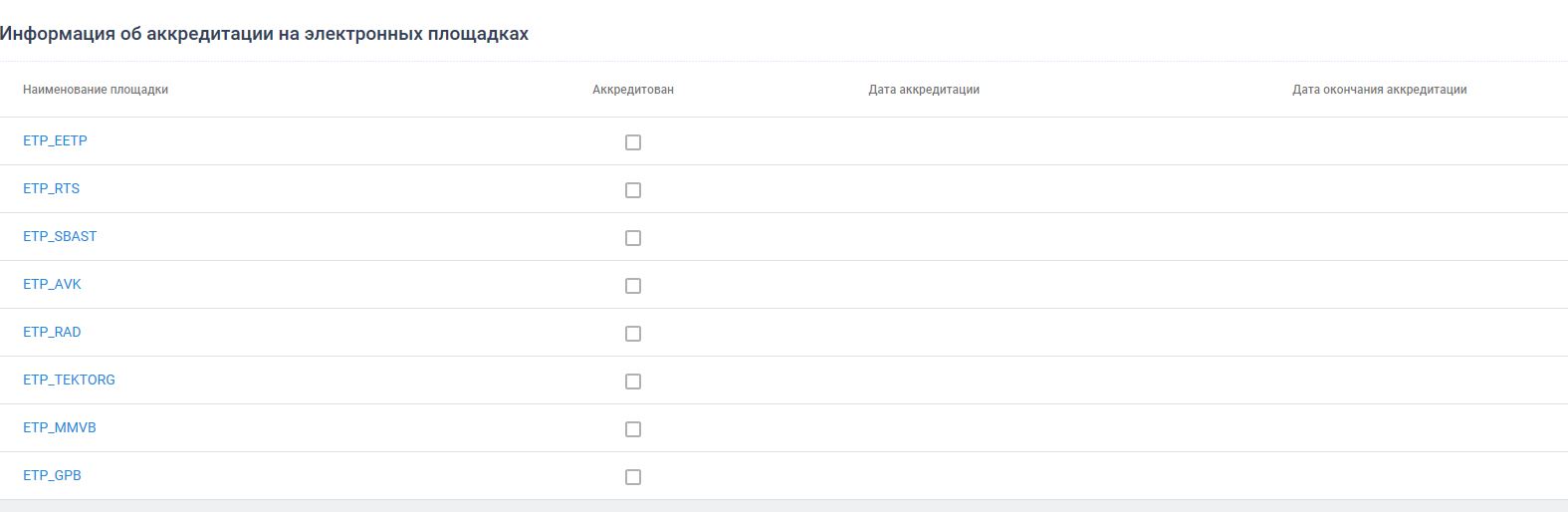Open the ETP_EETP platform link
The image size is (1568, 512).
[x=55, y=140]
